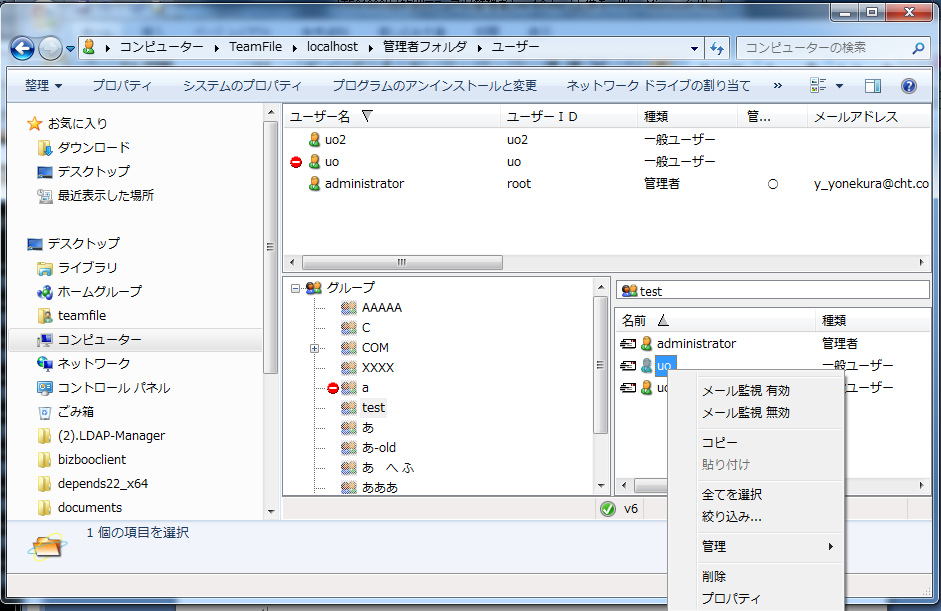Click the help question mark icon
The width and height of the screenshot is (941, 611).
tap(909, 86)
